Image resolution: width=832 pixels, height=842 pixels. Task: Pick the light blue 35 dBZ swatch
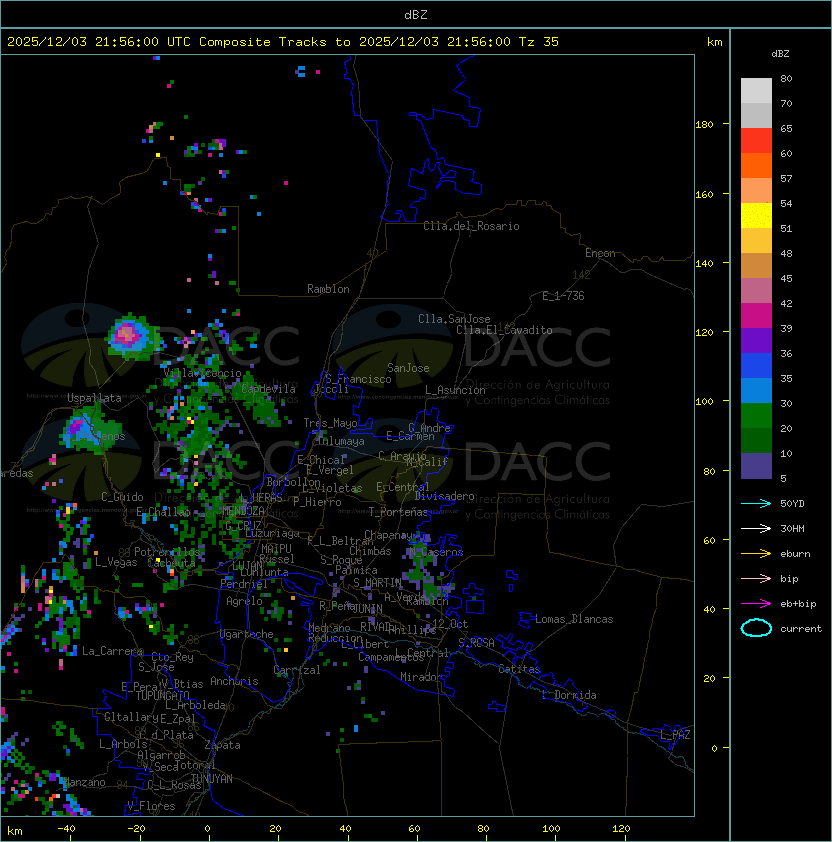point(756,391)
